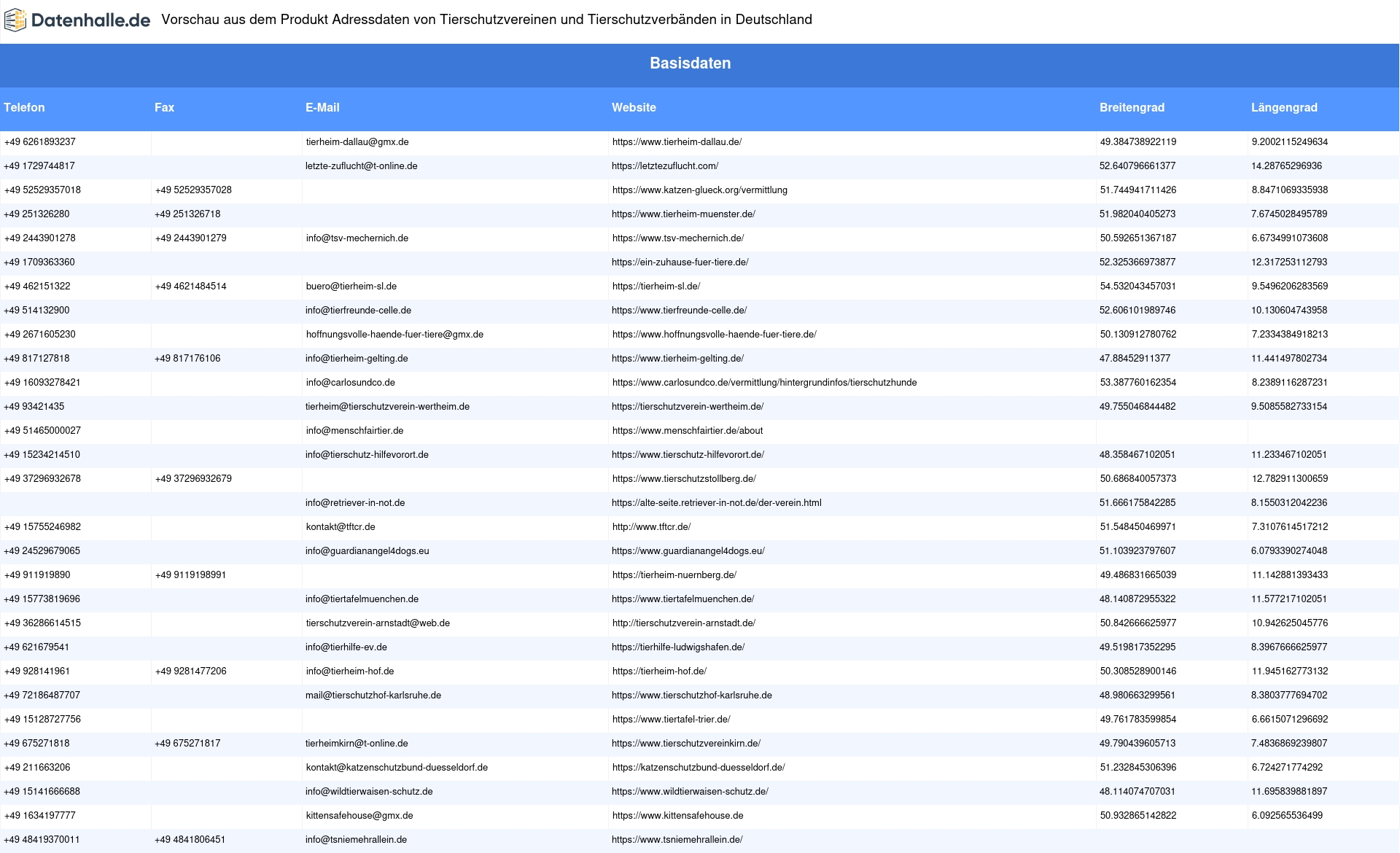The height and width of the screenshot is (853, 1400).
Task: Click the Datenhalle.de brand name
Action: point(91,20)
